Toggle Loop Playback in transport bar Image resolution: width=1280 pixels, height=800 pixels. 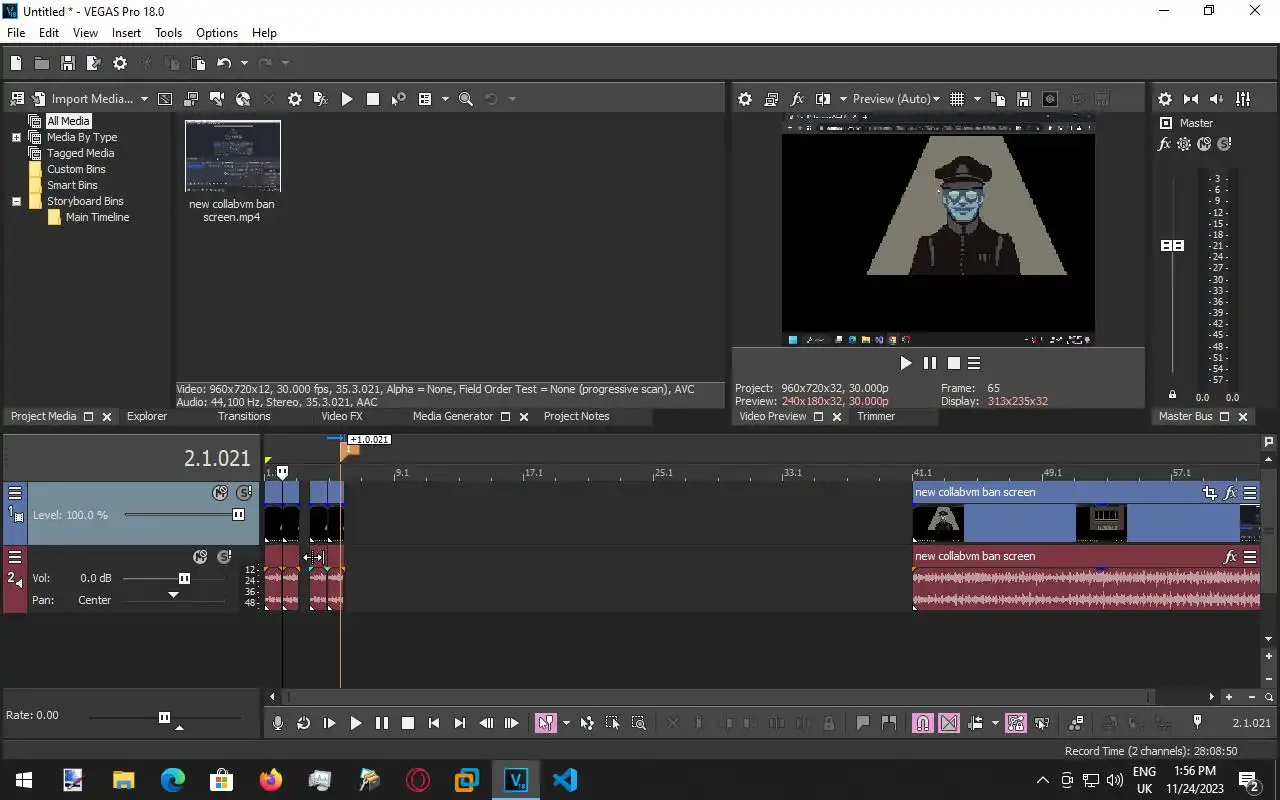[x=303, y=723]
